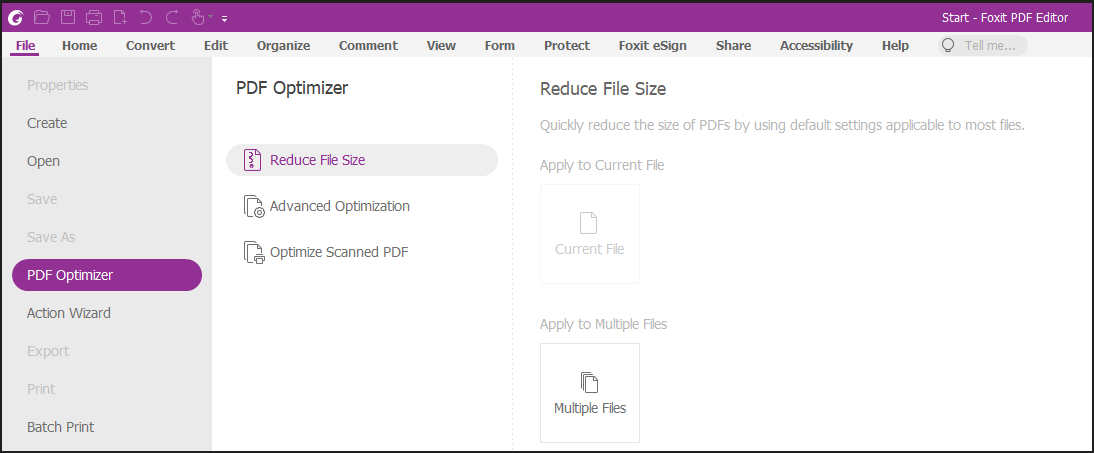Click the Multiple Files tile
1094x453 pixels.
(590, 392)
